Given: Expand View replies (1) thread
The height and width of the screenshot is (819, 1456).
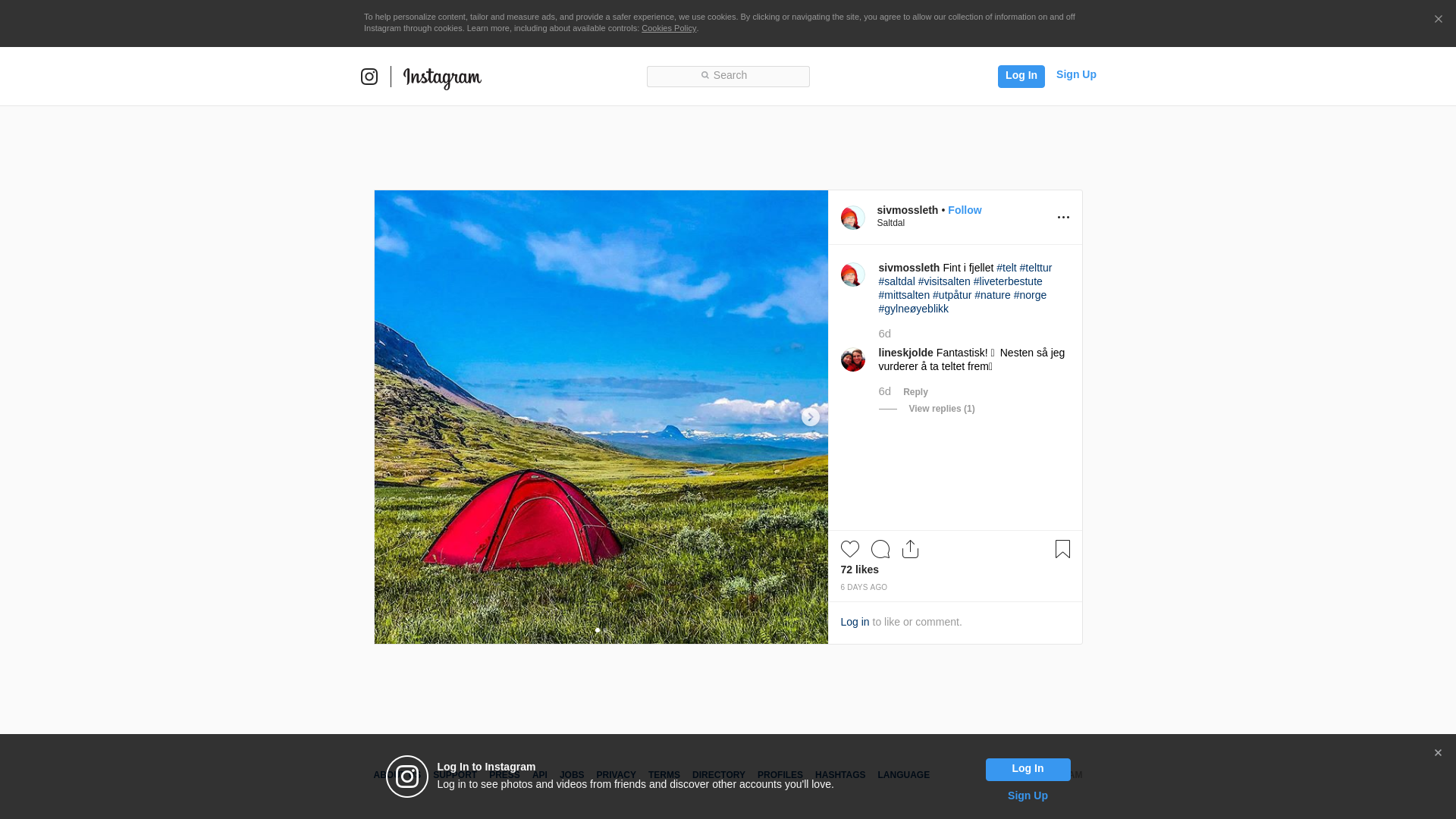Looking at the screenshot, I should point(941,409).
